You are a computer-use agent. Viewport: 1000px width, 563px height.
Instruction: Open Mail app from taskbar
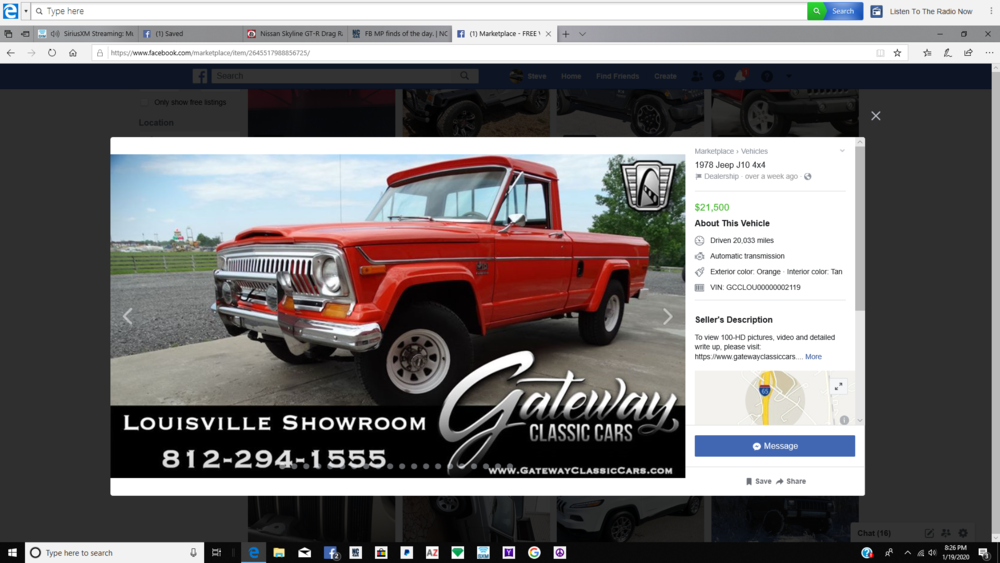[304, 553]
